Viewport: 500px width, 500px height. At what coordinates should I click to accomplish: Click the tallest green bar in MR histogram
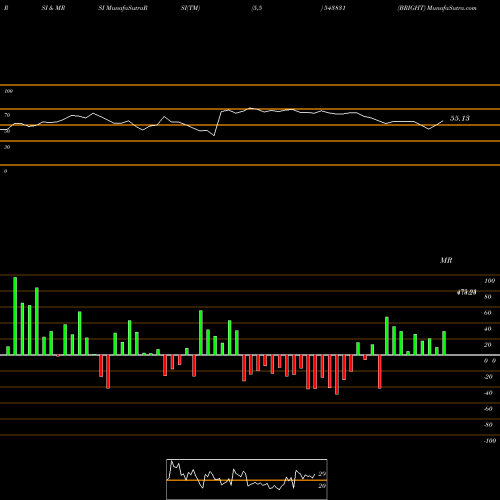(15, 316)
